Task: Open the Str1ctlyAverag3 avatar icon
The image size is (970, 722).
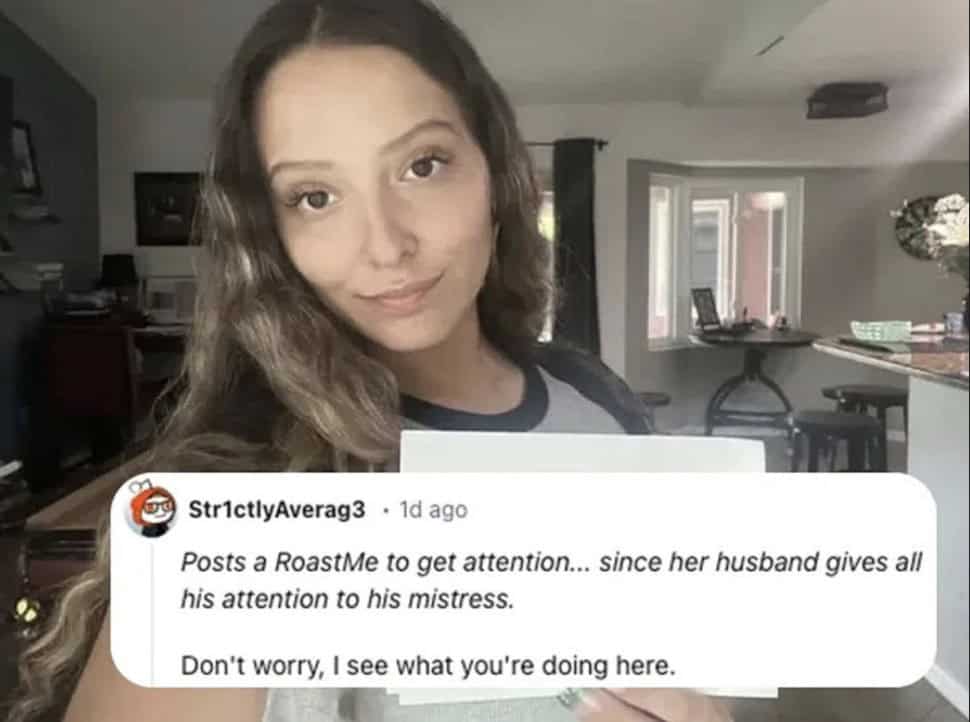Action: pyautogui.click(x=152, y=510)
